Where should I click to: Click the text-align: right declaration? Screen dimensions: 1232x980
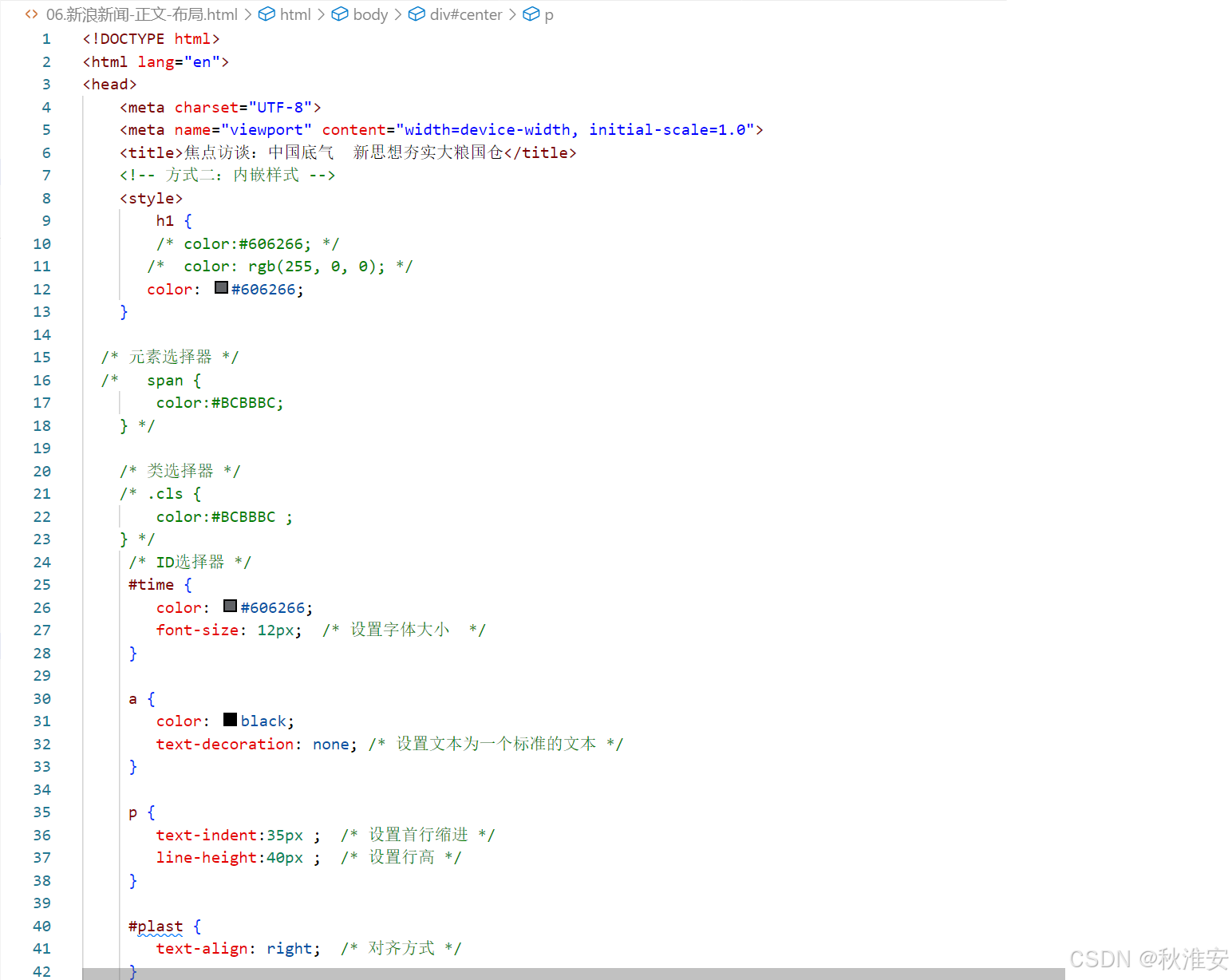(x=238, y=949)
